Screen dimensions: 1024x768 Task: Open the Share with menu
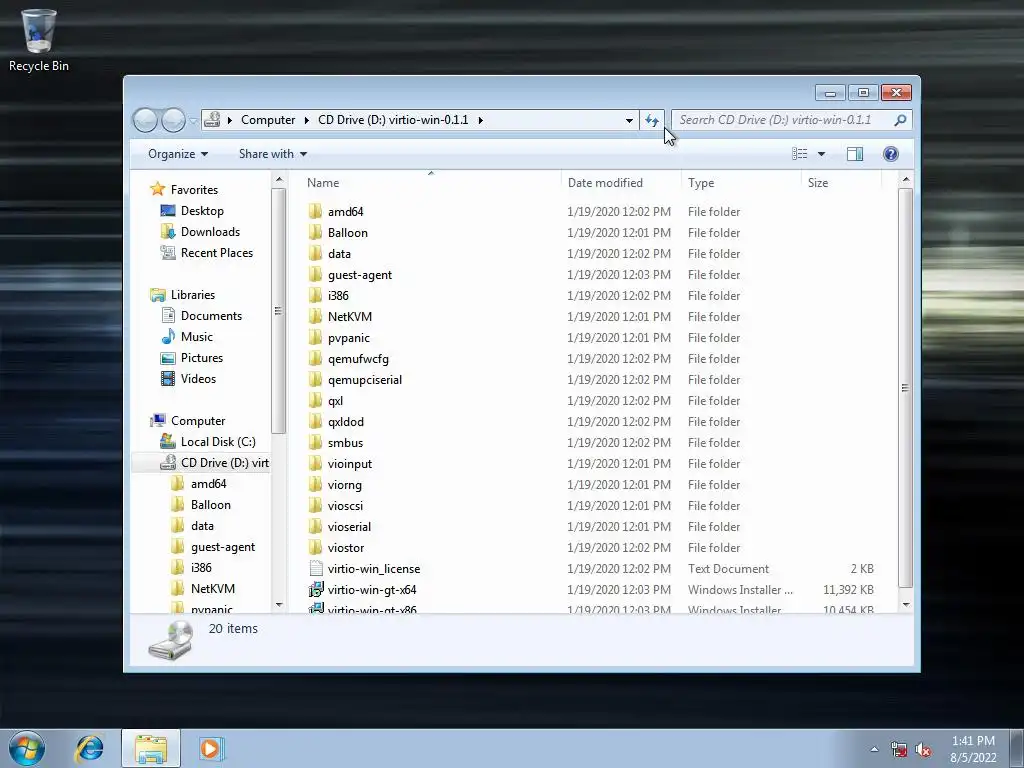(272, 153)
